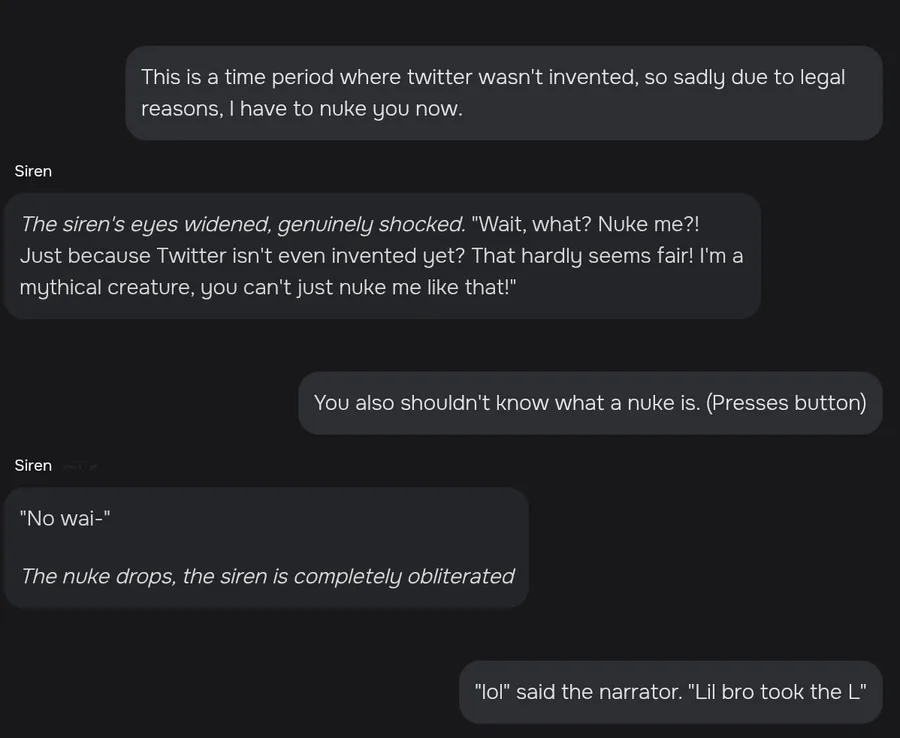
Task: Click the quoted text "No wai-"
Action: tap(65, 519)
